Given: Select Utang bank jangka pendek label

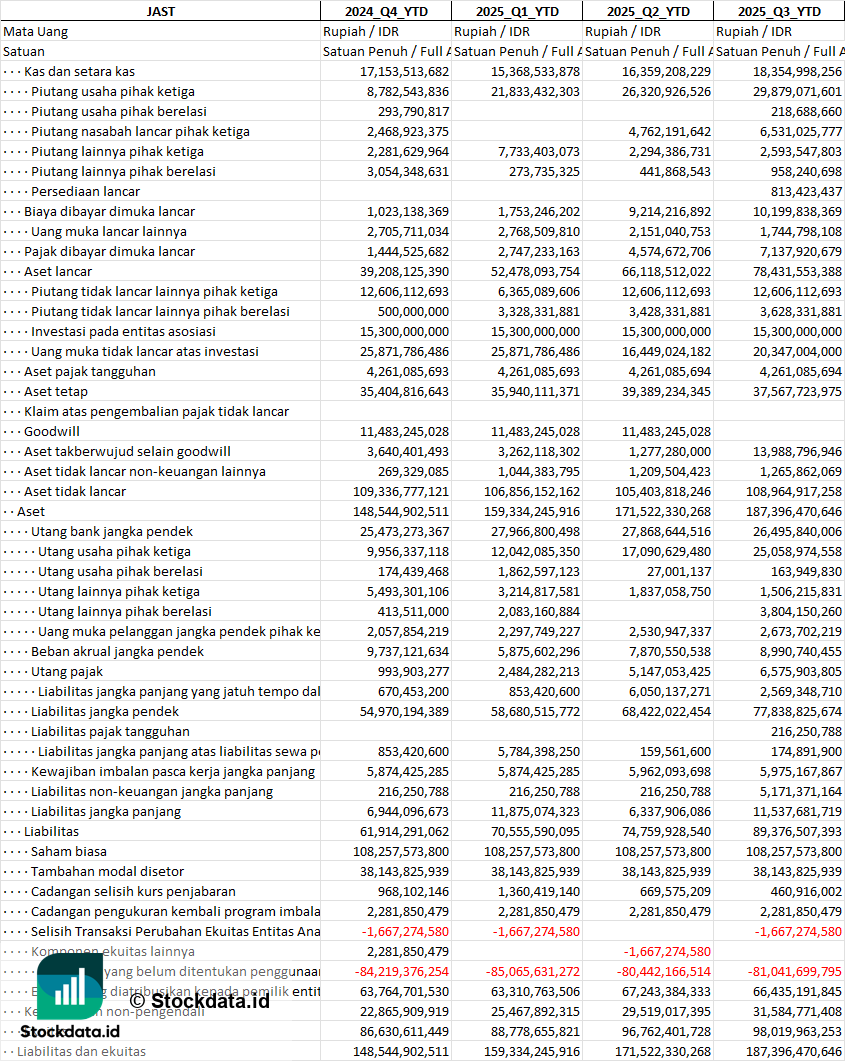Looking at the screenshot, I should tap(112, 532).
